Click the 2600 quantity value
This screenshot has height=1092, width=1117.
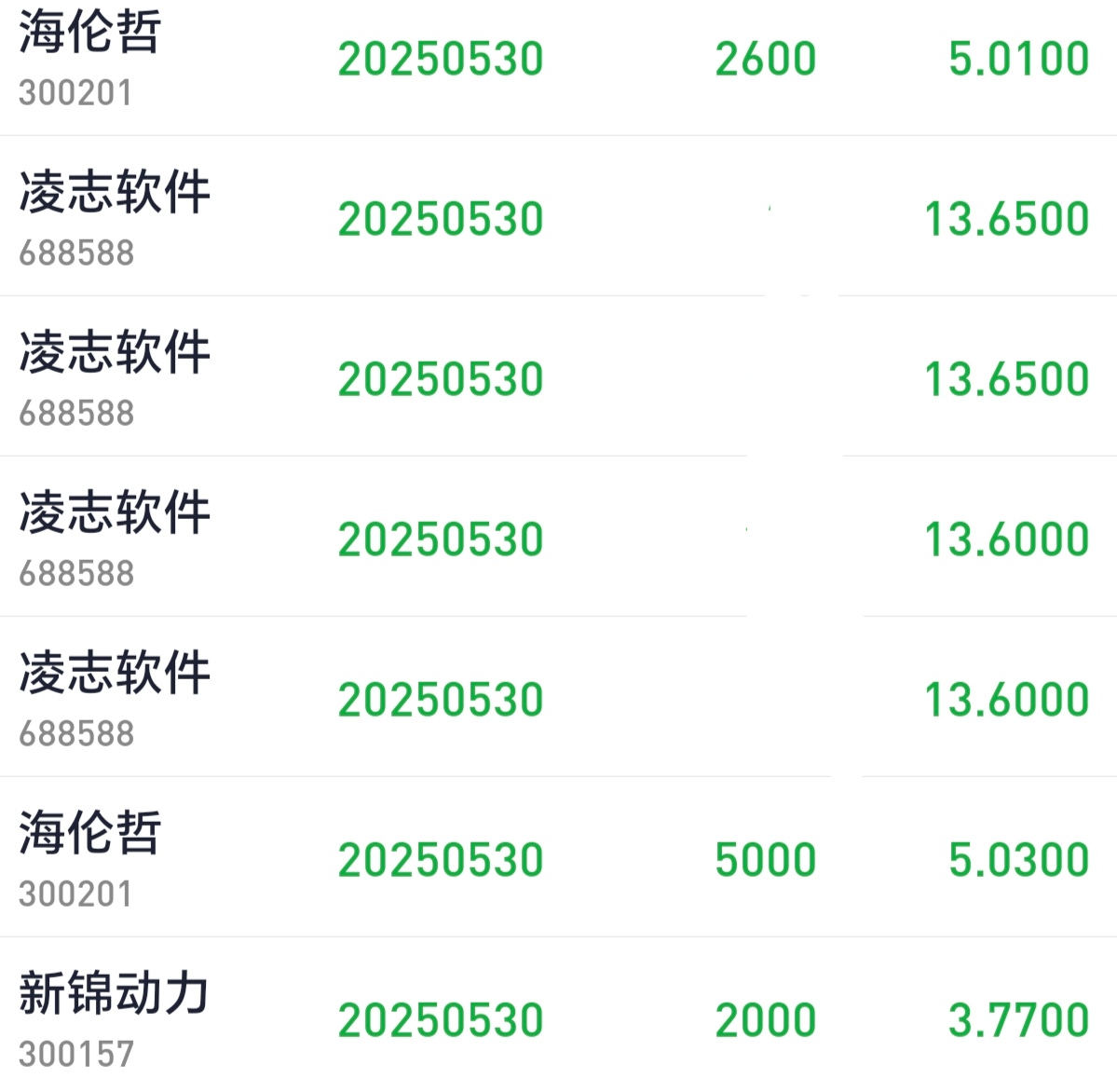tap(765, 59)
